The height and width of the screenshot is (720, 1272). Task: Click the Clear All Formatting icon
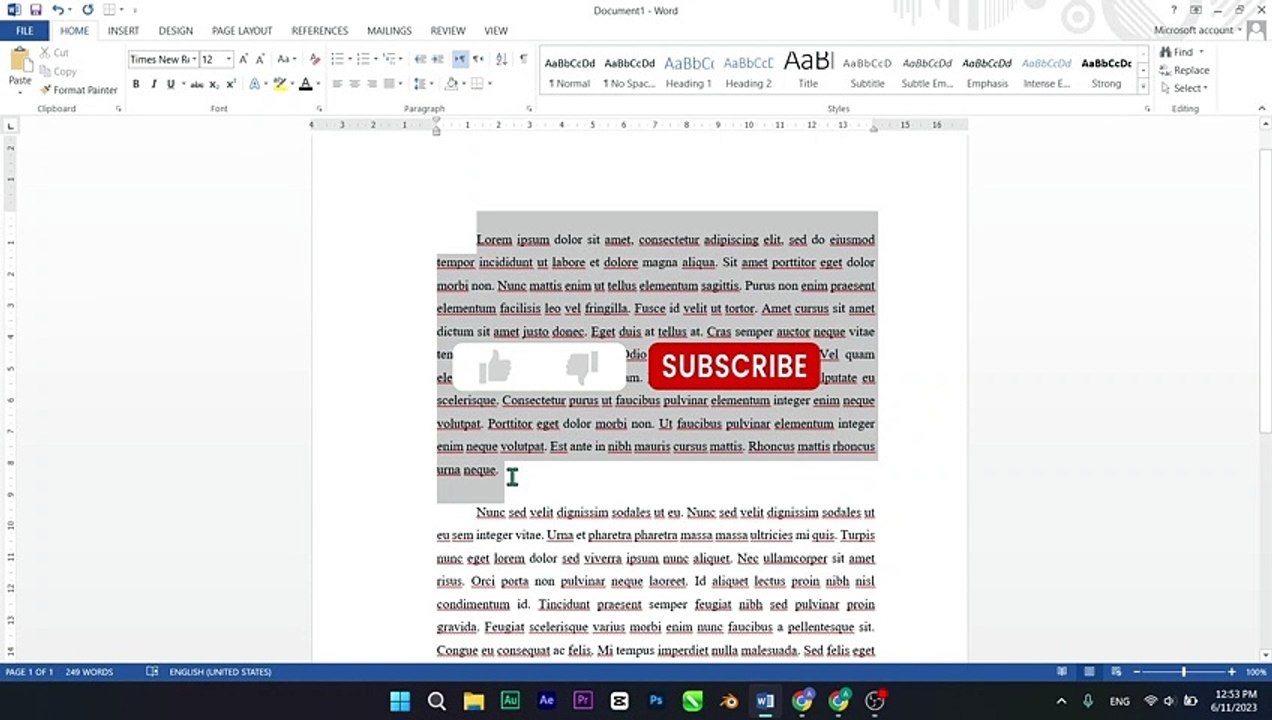pos(315,59)
